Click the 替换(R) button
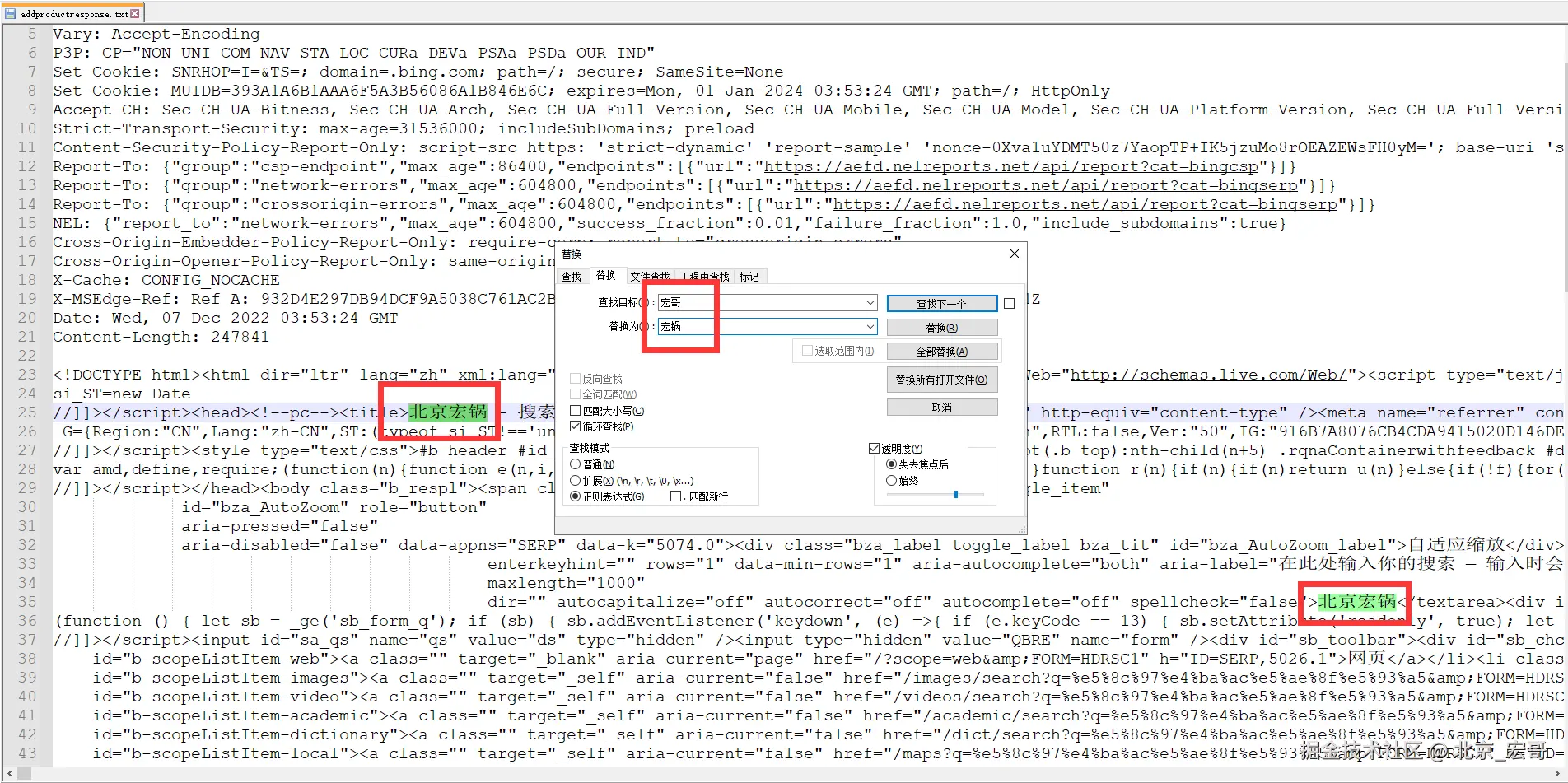This screenshot has width=1568, height=783. [x=942, y=328]
